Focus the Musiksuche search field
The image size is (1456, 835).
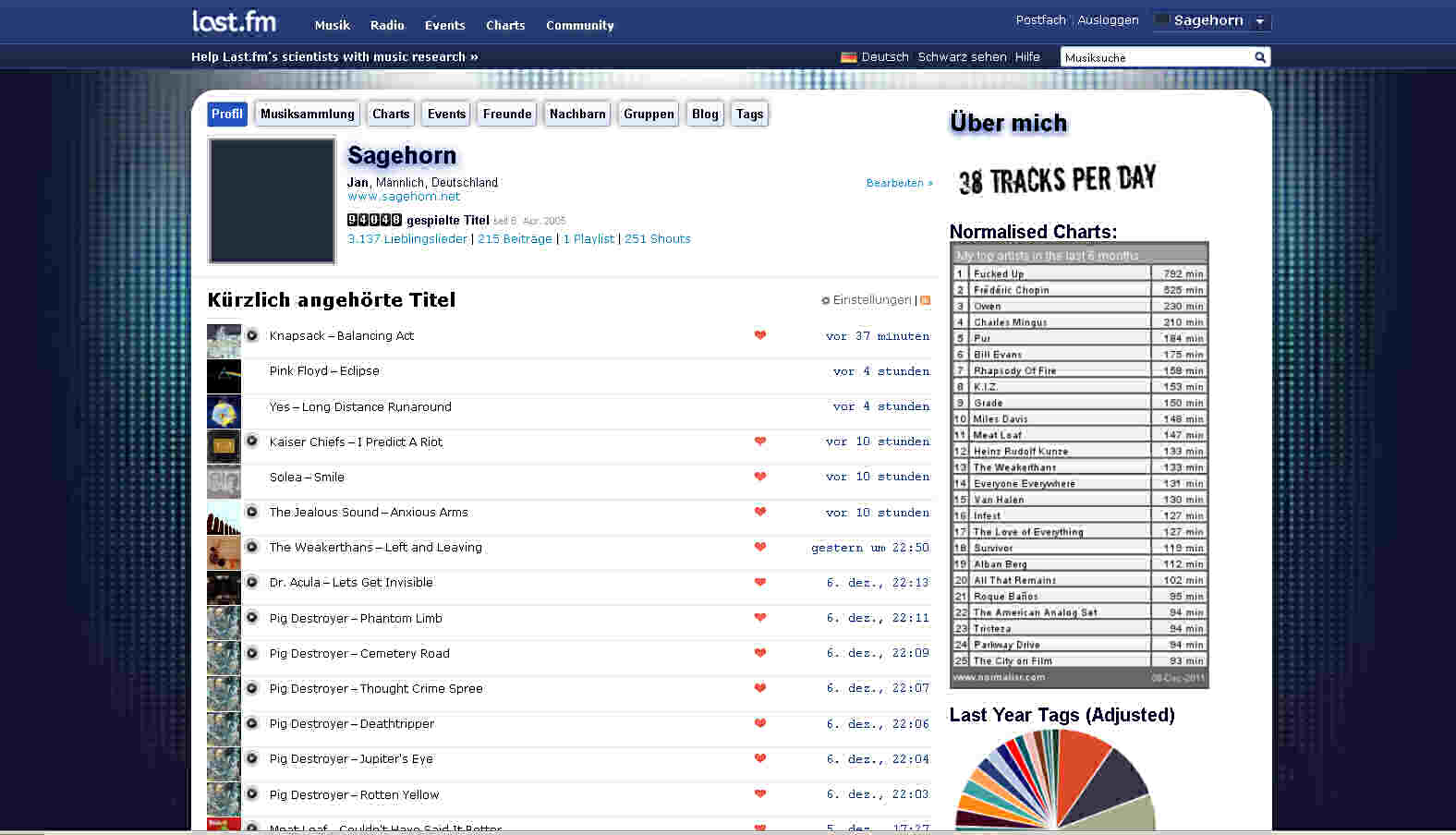pyautogui.click(x=1156, y=57)
